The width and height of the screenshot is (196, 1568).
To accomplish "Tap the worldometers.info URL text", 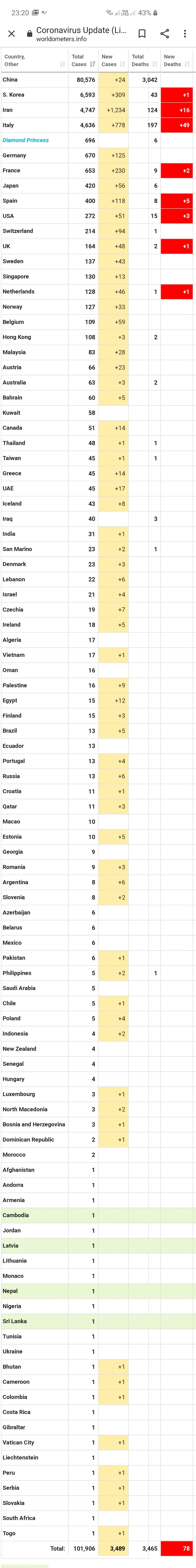I will point(61,39).
